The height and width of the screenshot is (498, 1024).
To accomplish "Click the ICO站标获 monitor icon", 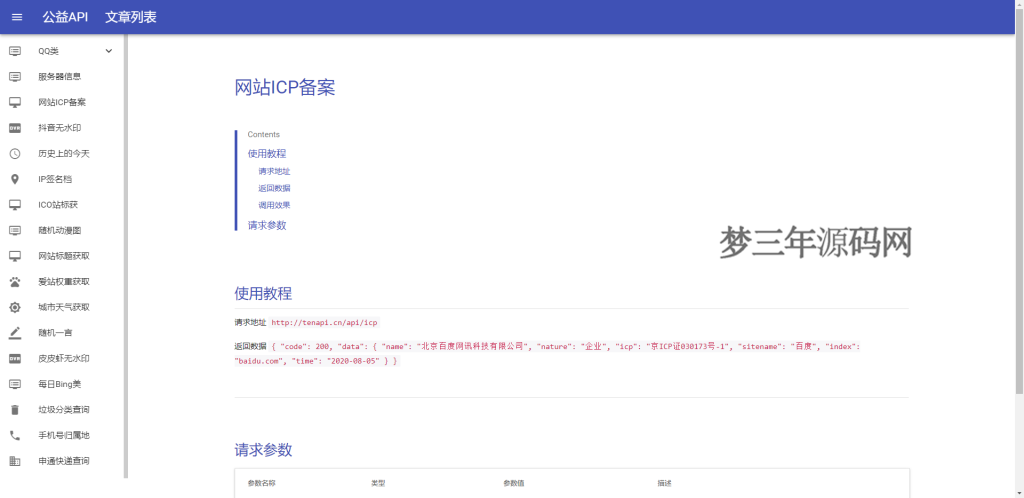I will click(x=15, y=205).
